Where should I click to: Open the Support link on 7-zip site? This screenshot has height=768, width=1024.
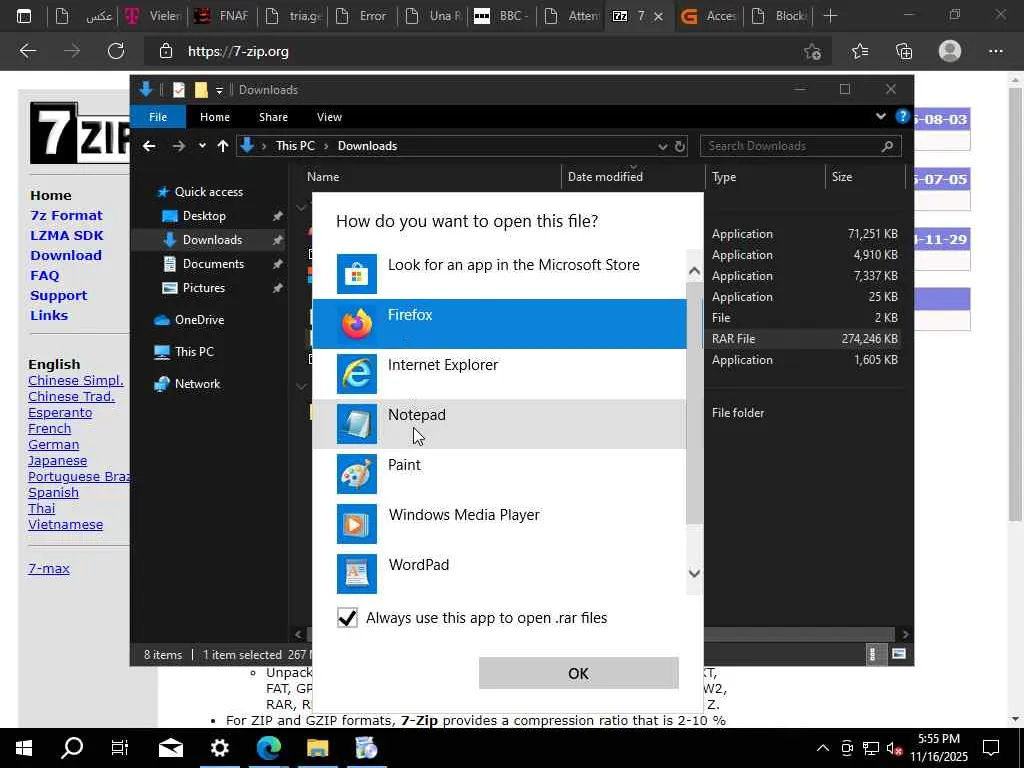pos(58,296)
